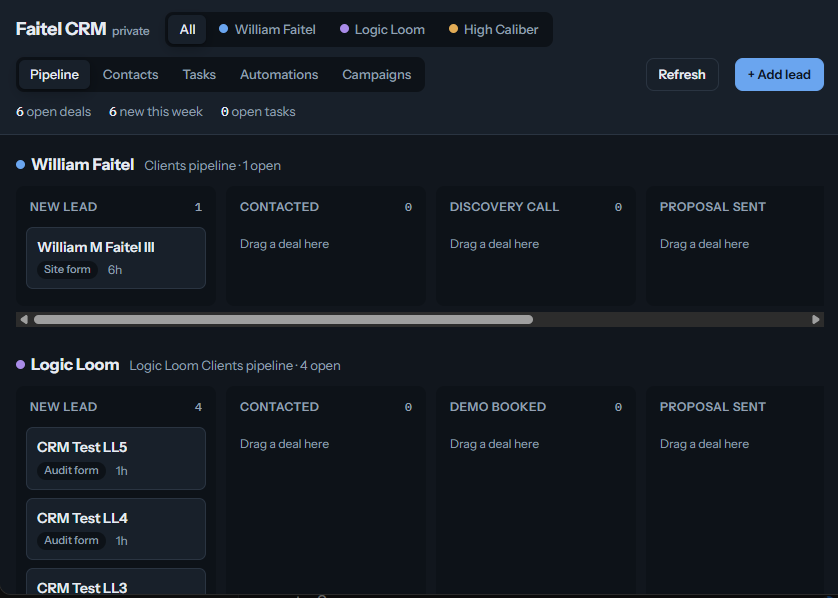838x598 pixels.
Task: Click Logic Loom's Contacted column header
Action: click(x=280, y=407)
